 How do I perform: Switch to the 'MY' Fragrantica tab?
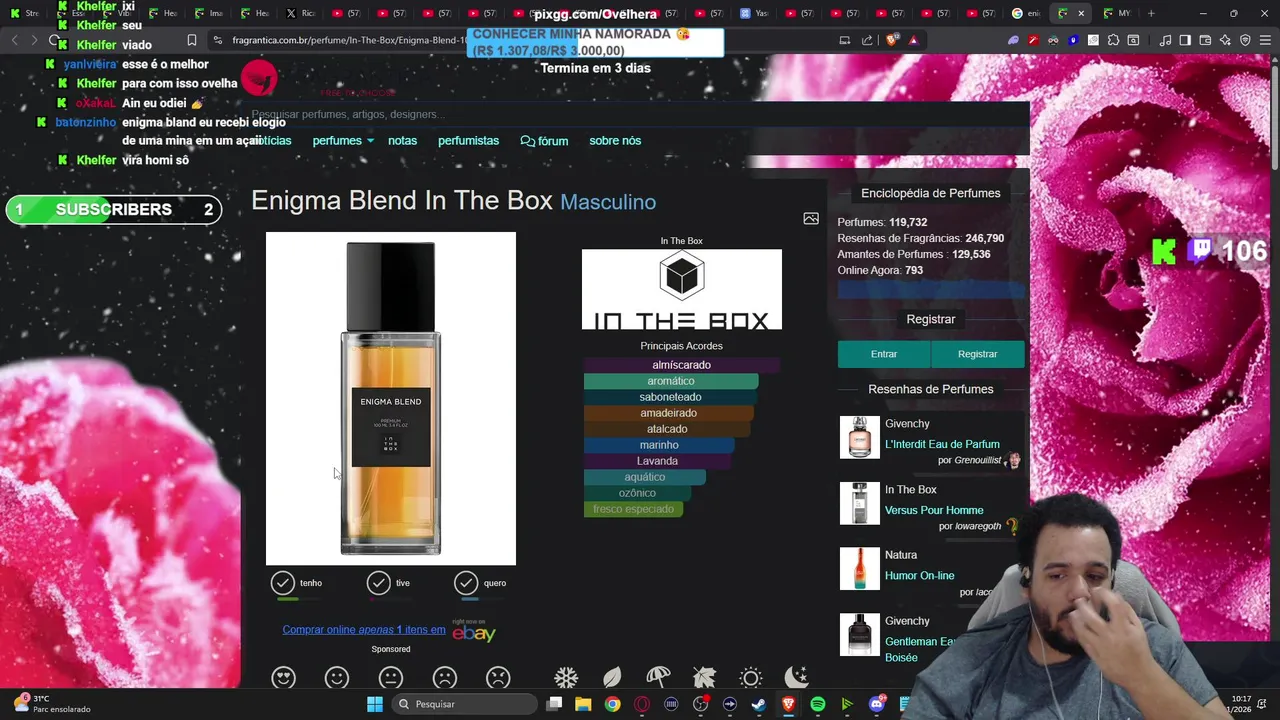(x=1117, y=13)
